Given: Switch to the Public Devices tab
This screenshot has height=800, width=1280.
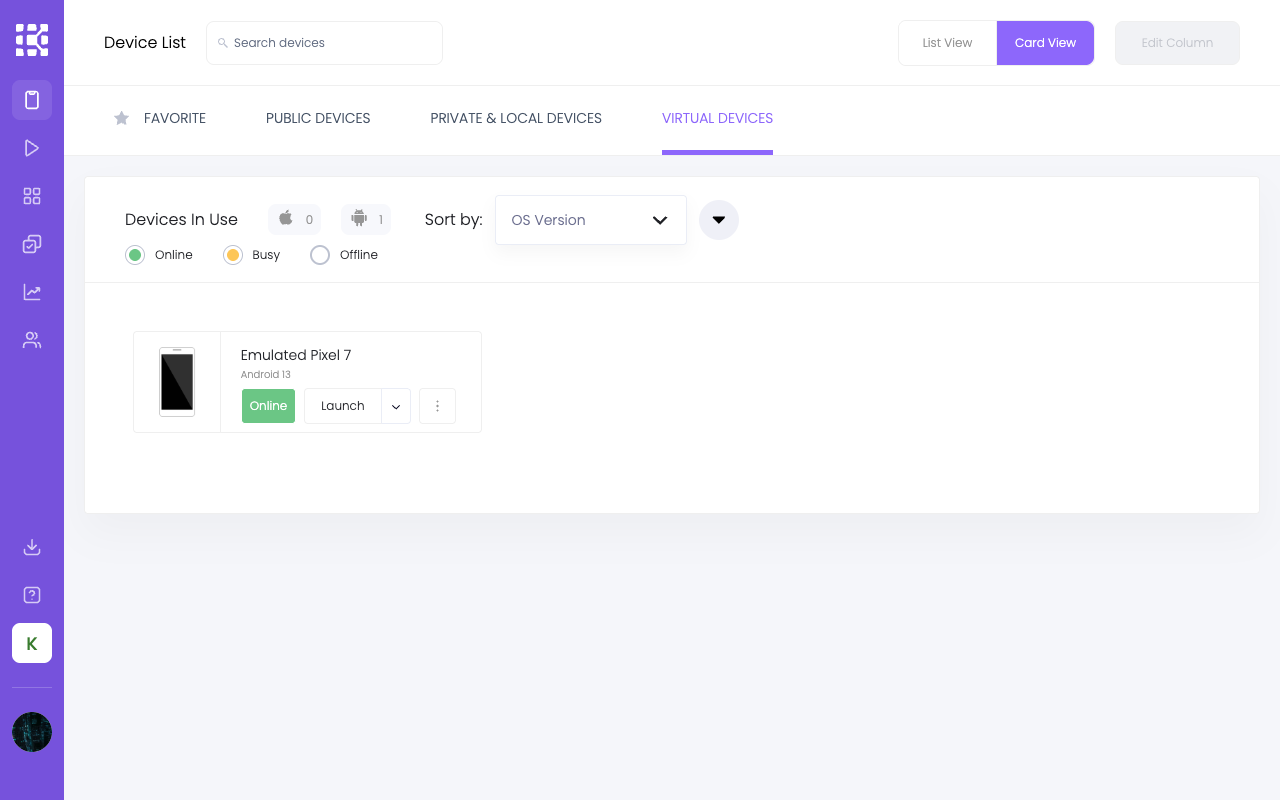Looking at the screenshot, I should pos(318,118).
